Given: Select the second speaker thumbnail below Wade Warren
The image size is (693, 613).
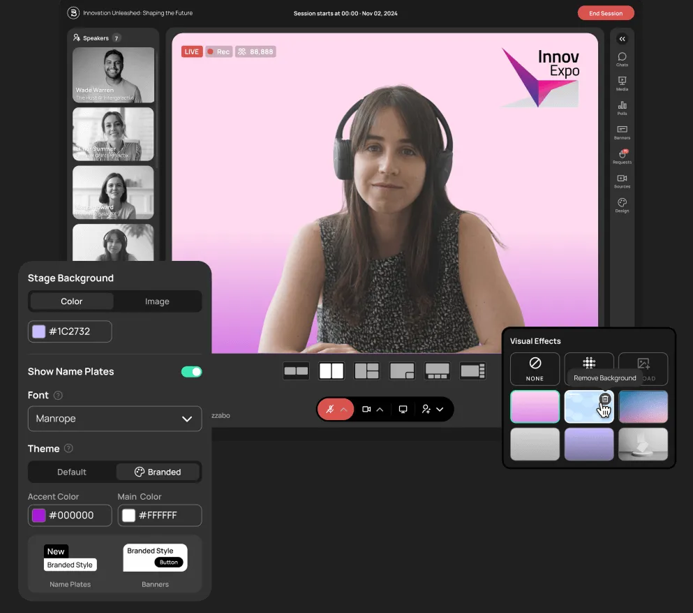Looking at the screenshot, I should 113,134.
